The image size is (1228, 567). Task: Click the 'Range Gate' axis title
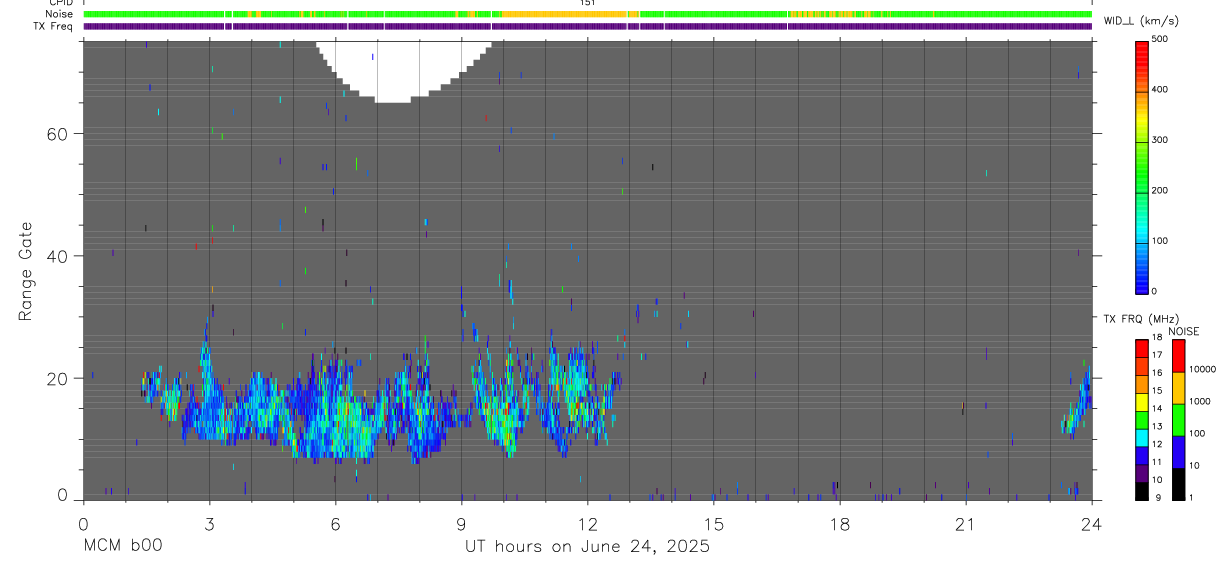click(26, 271)
